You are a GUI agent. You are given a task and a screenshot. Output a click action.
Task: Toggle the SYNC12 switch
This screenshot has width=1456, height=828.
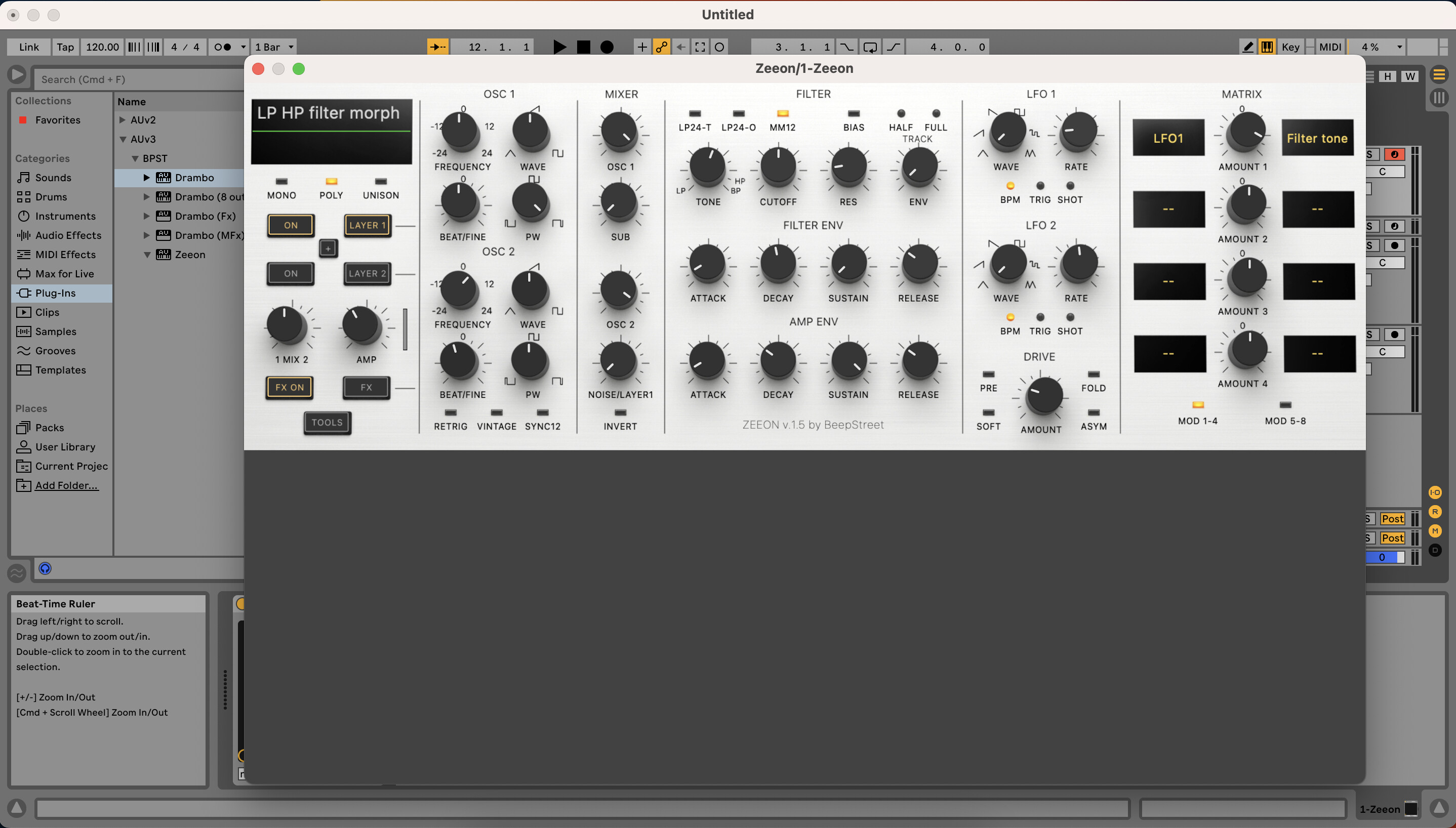[x=543, y=413]
